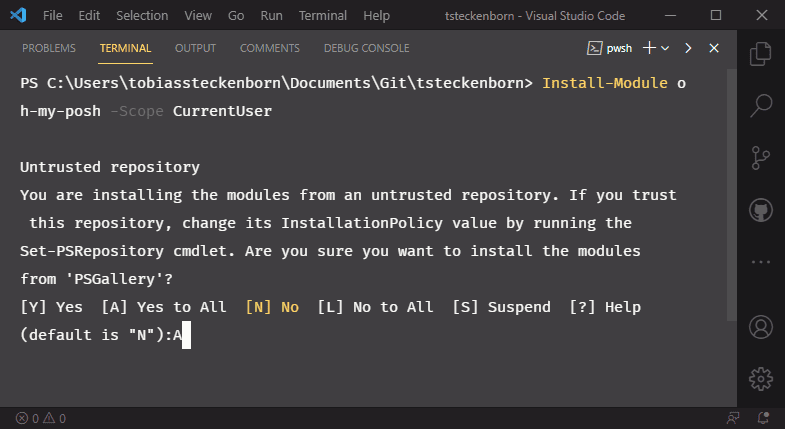The height and width of the screenshot is (429, 785).
Task: Open the File menu
Action: click(x=53, y=16)
